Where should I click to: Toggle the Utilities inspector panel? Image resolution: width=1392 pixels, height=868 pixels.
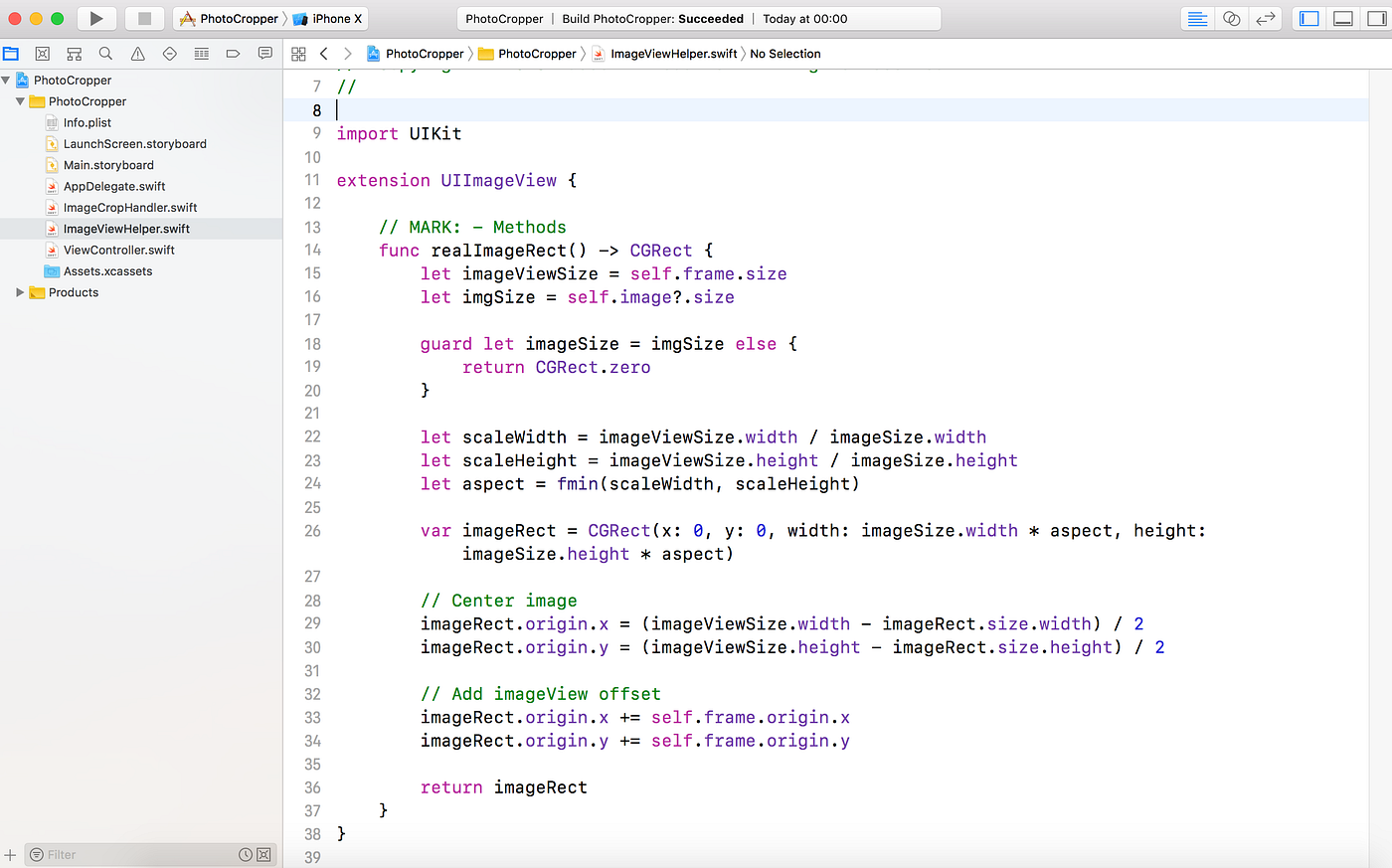point(1378,18)
